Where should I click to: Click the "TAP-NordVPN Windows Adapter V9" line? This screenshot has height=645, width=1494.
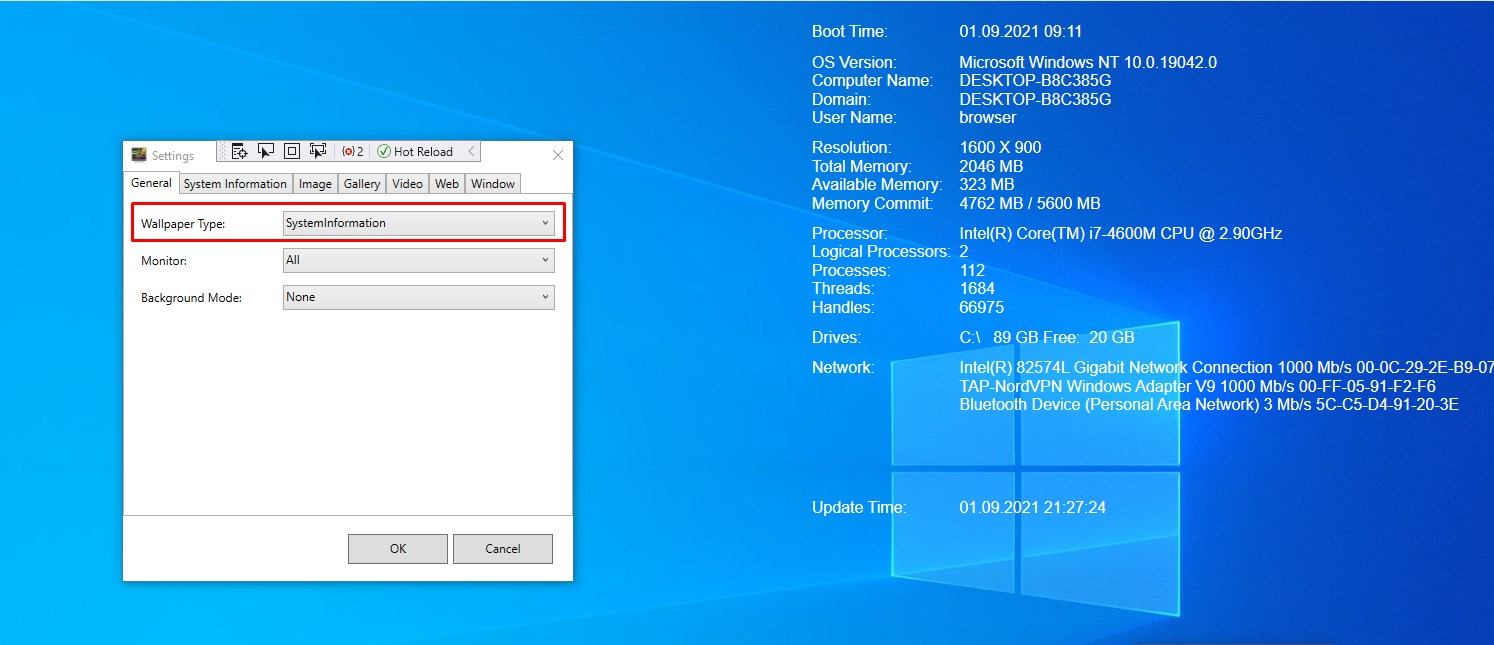pos(1197,386)
